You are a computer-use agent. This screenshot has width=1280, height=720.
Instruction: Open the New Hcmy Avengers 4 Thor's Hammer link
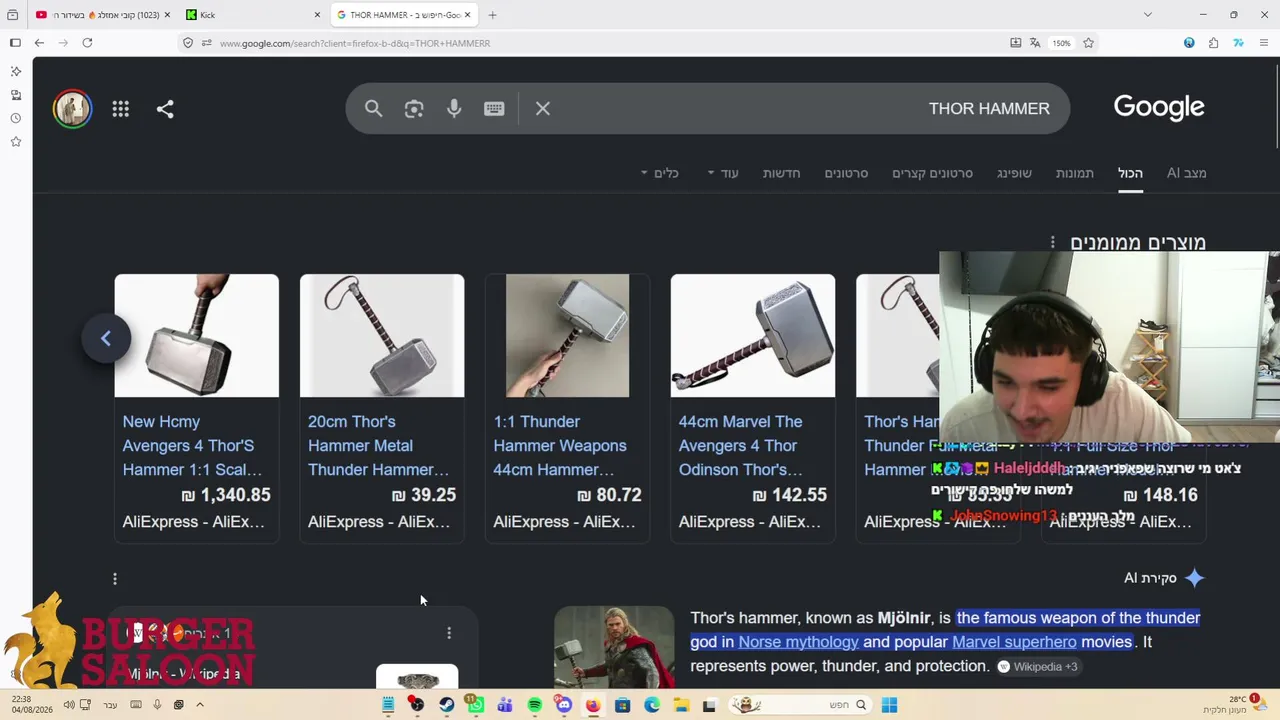coord(192,446)
